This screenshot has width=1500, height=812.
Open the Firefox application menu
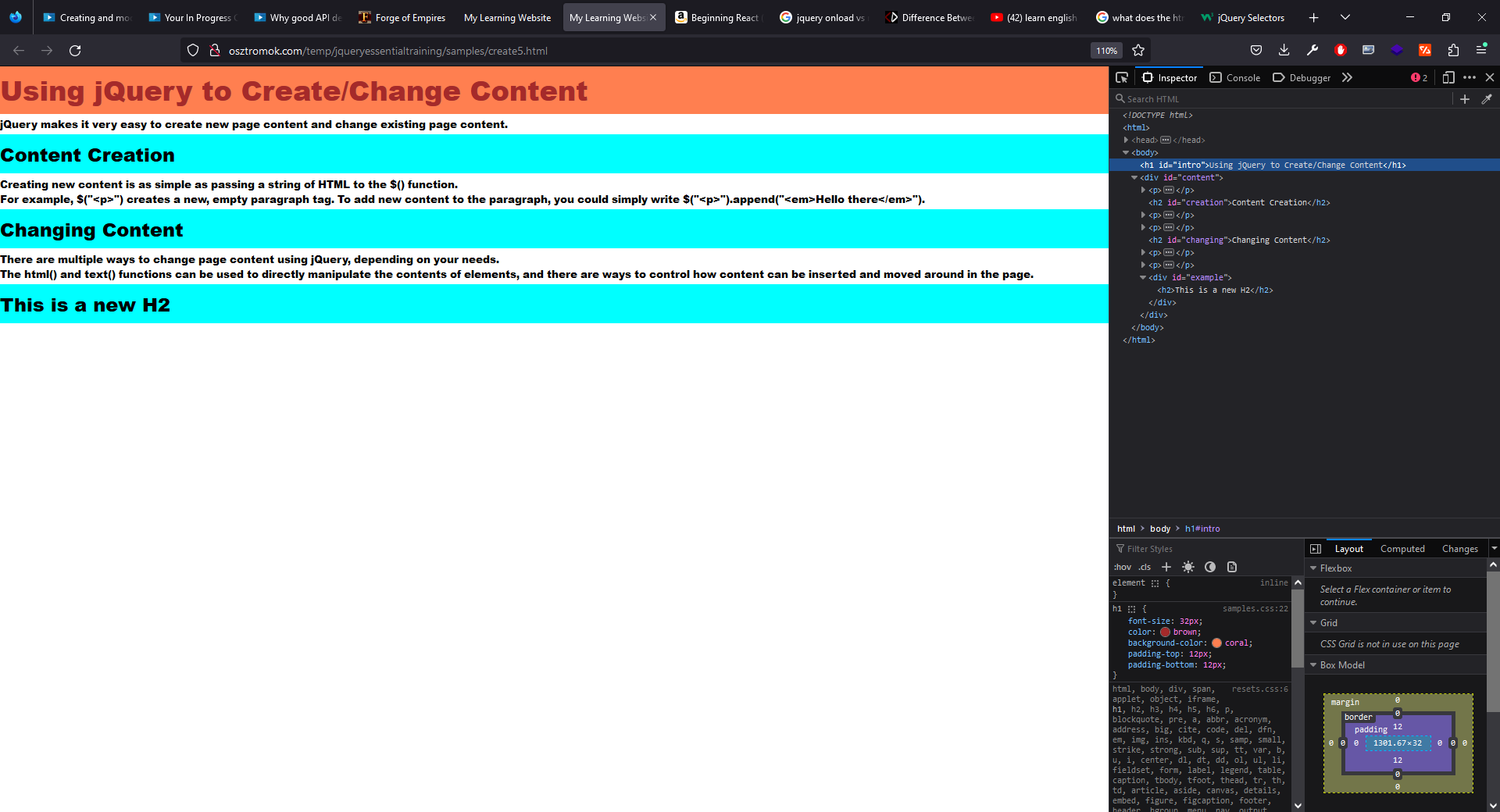pyautogui.click(x=1481, y=50)
